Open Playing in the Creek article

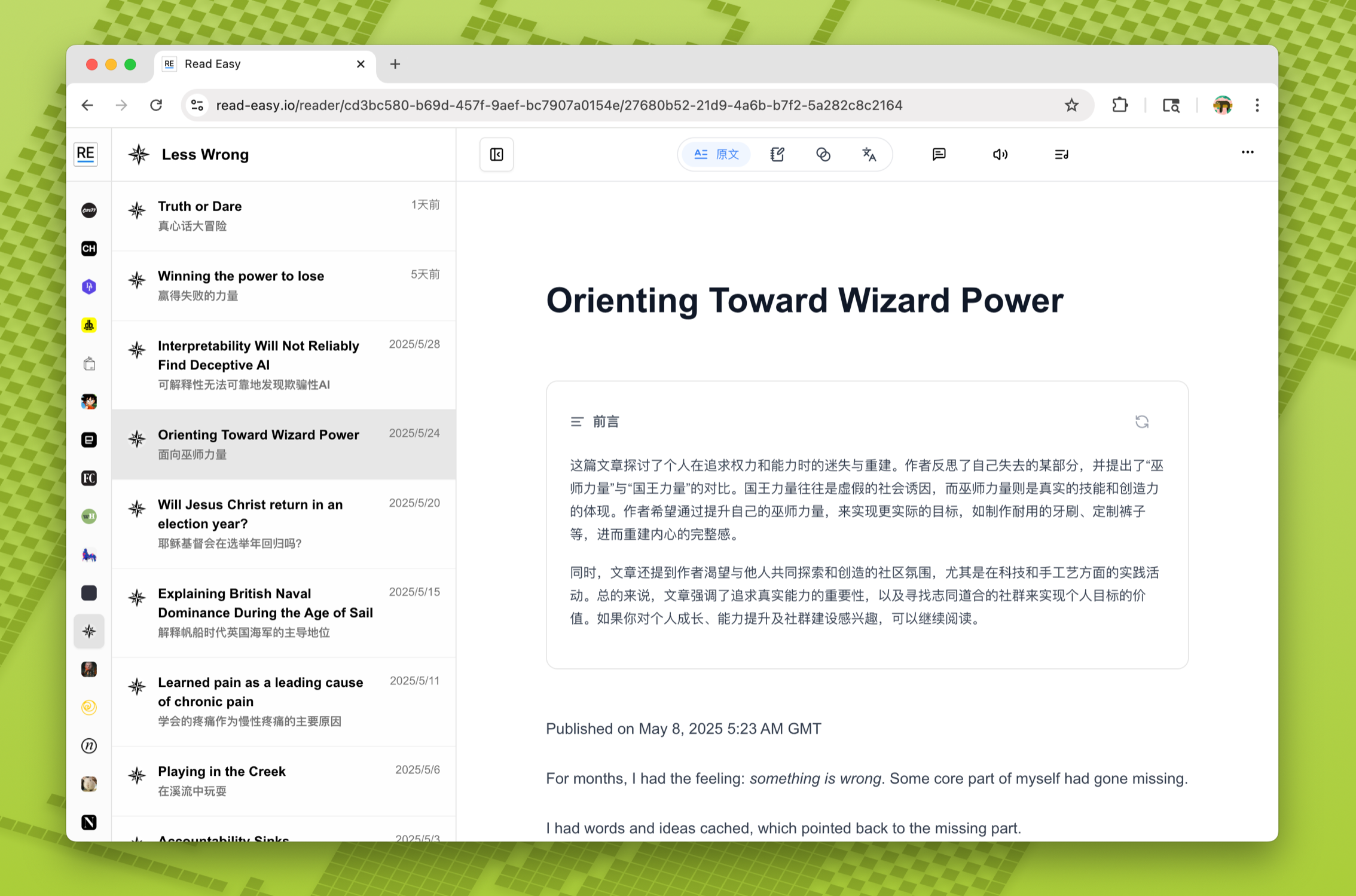click(x=284, y=781)
